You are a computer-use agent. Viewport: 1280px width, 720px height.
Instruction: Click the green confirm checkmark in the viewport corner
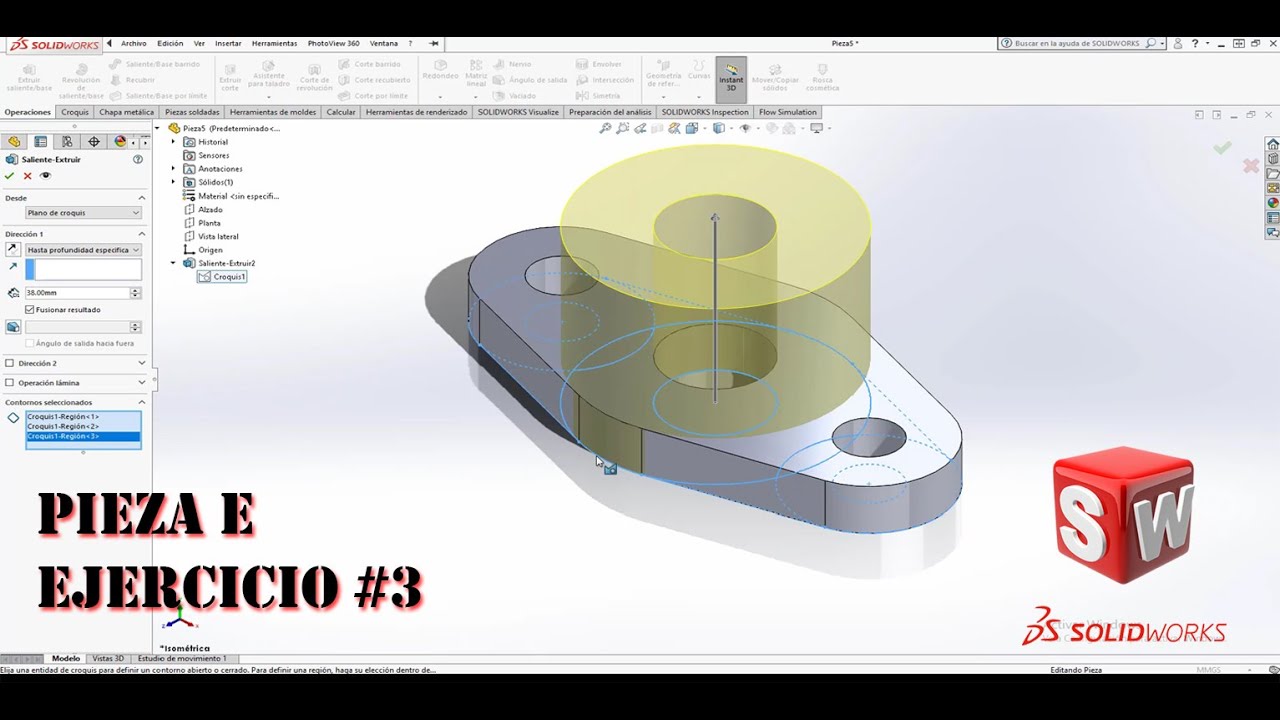tap(1222, 148)
